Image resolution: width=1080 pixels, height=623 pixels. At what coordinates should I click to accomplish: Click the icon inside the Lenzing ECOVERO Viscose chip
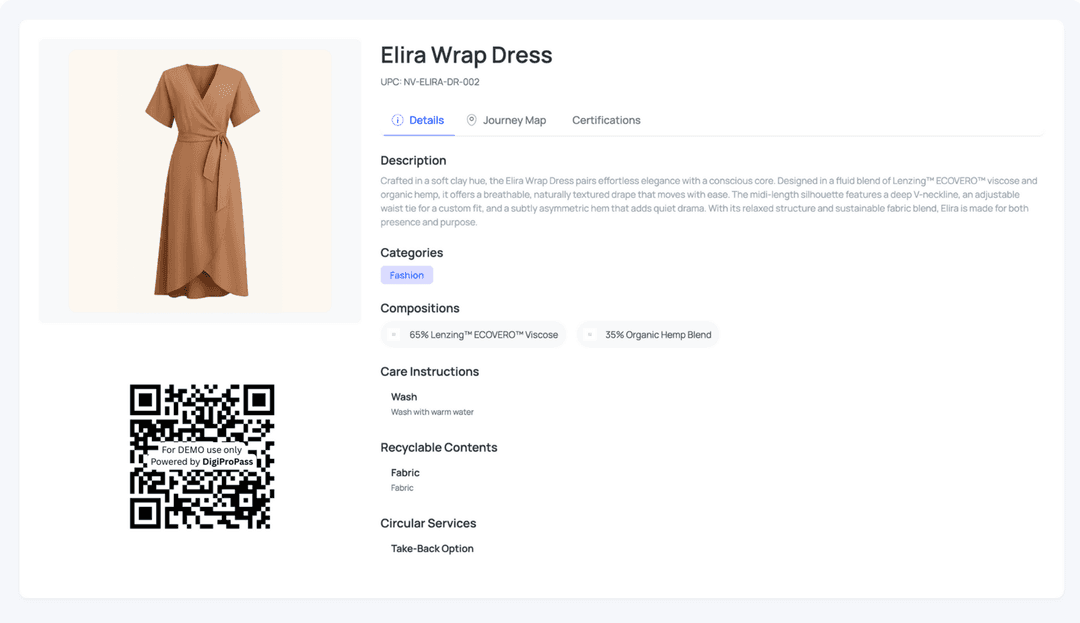click(392, 335)
